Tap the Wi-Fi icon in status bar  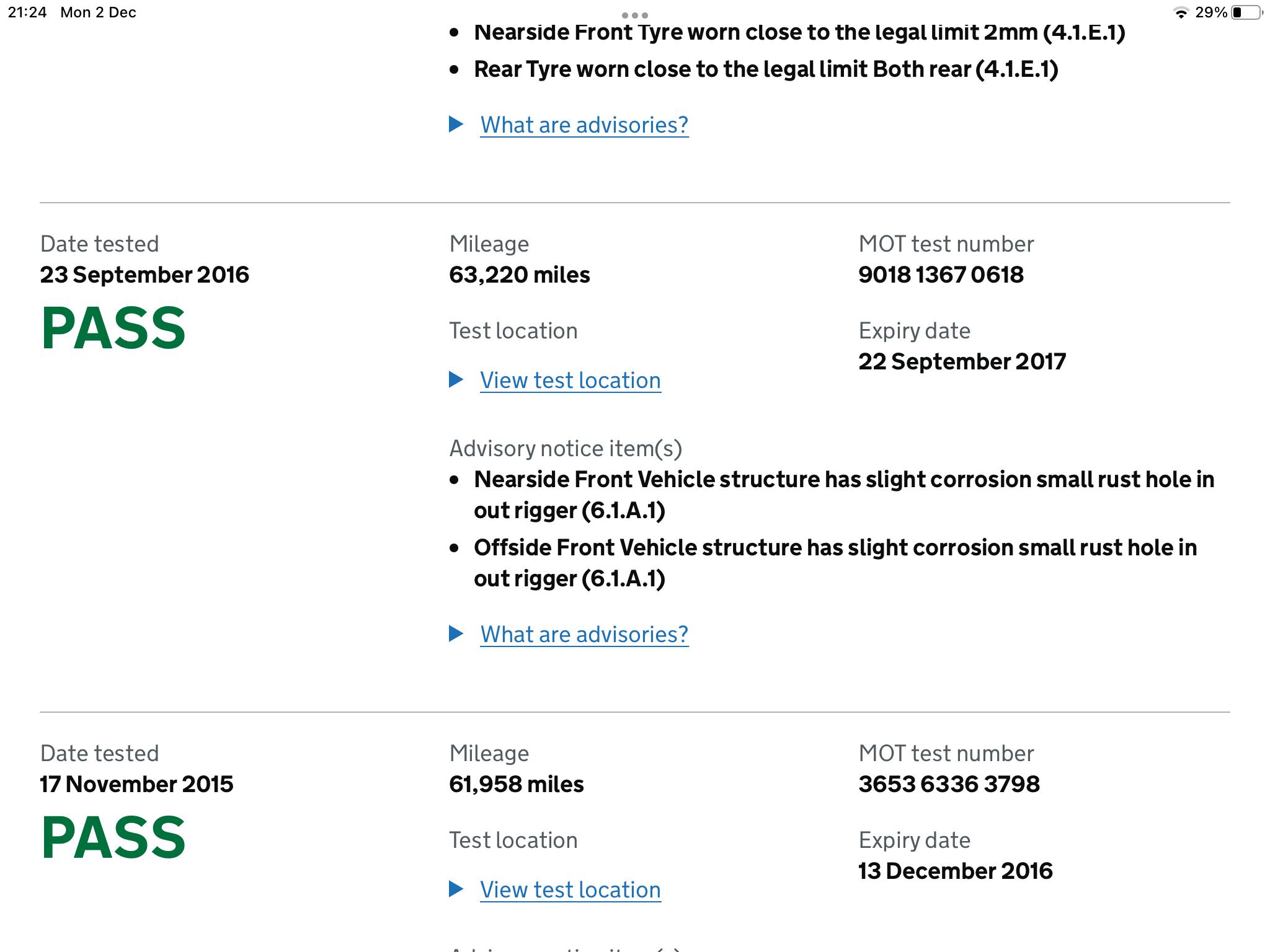pos(1181,13)
